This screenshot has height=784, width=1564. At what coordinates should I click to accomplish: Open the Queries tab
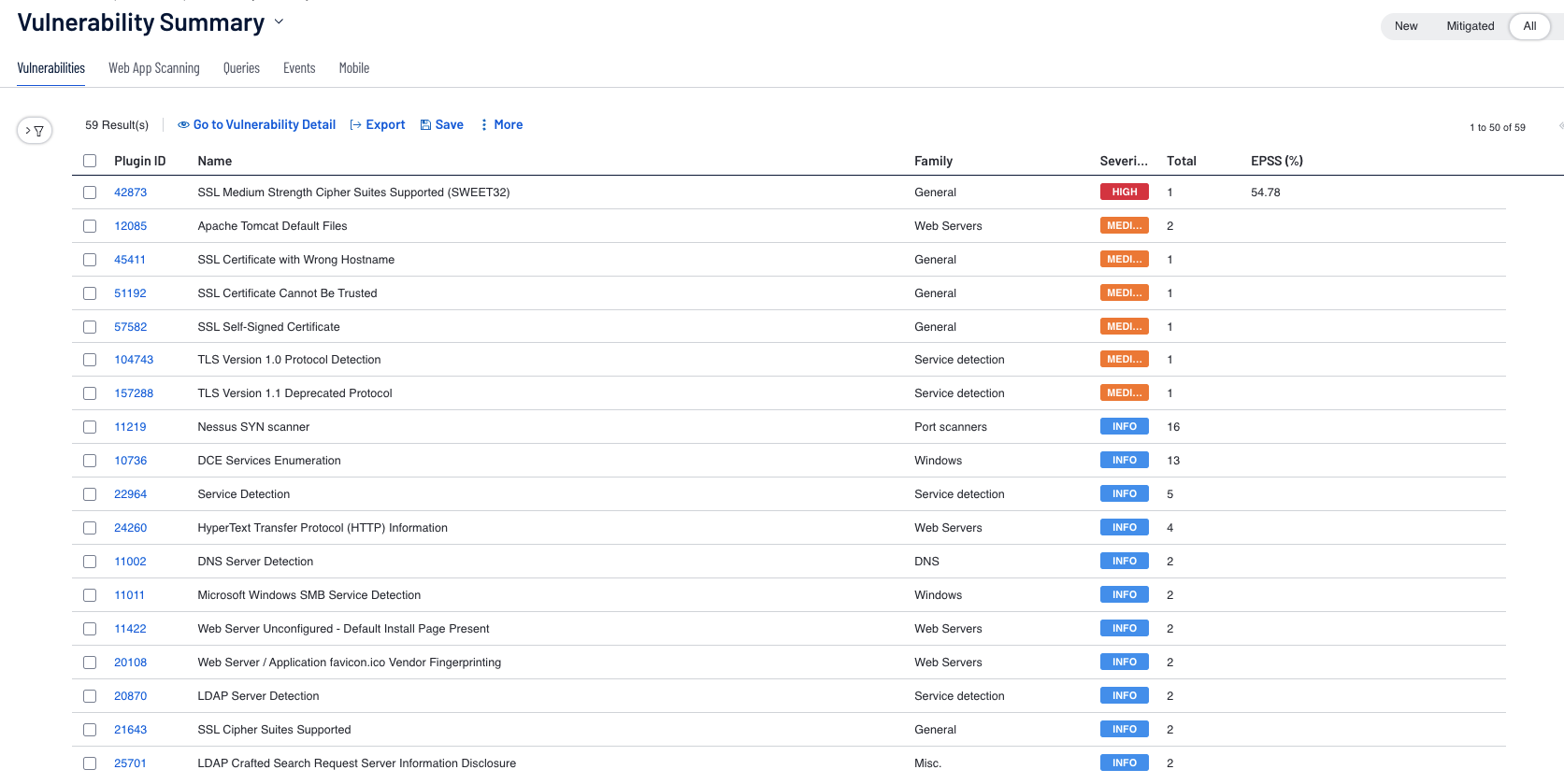coord(241,68)
